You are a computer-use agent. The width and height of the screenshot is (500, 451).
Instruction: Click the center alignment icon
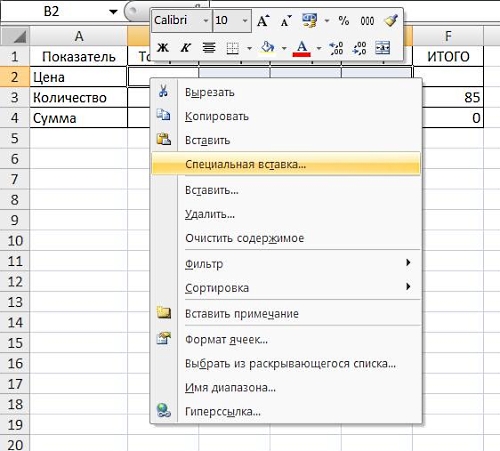(209, 48)
